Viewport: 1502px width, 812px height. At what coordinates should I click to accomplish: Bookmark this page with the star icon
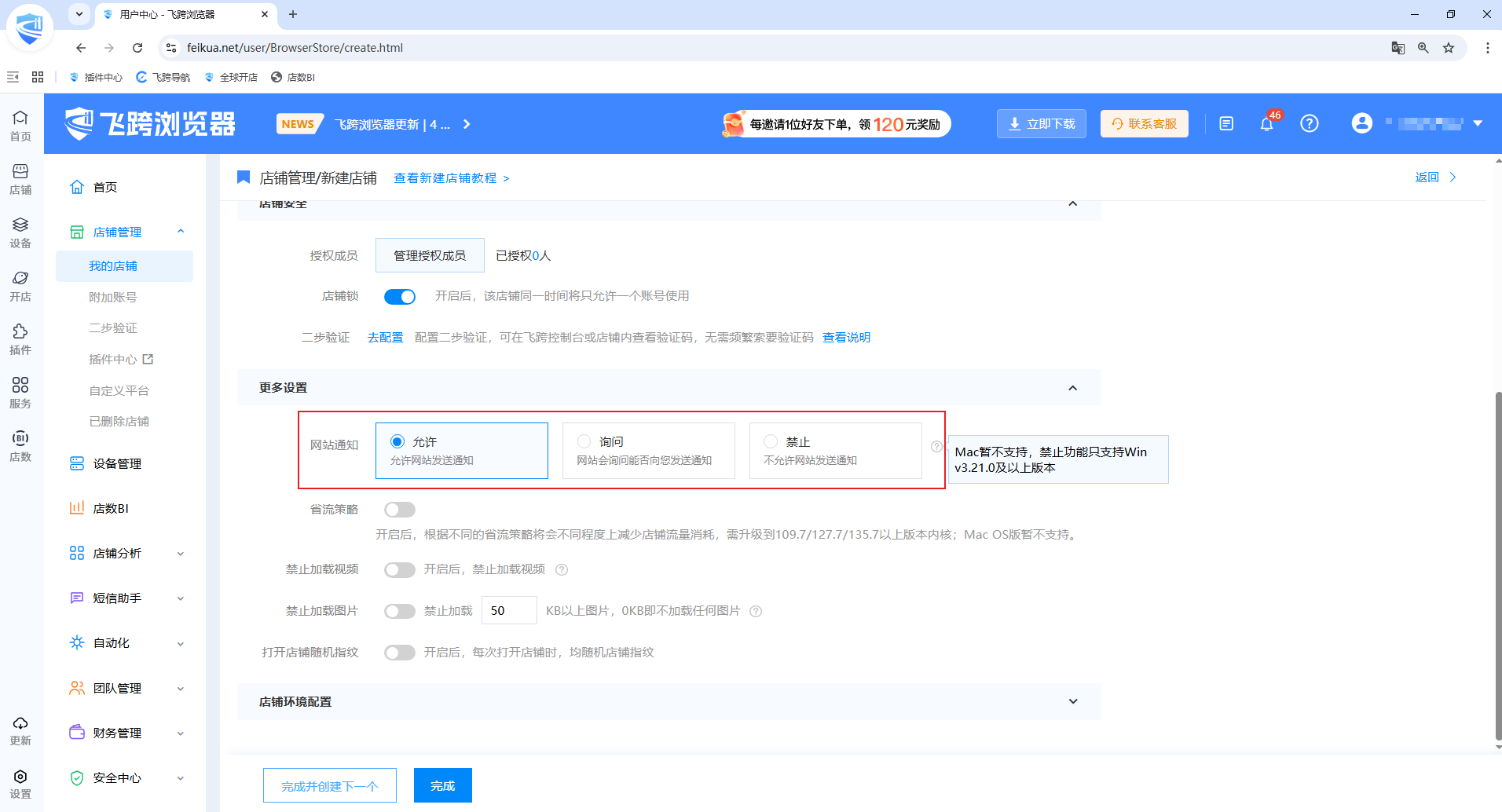click(x=1449, y=48)
